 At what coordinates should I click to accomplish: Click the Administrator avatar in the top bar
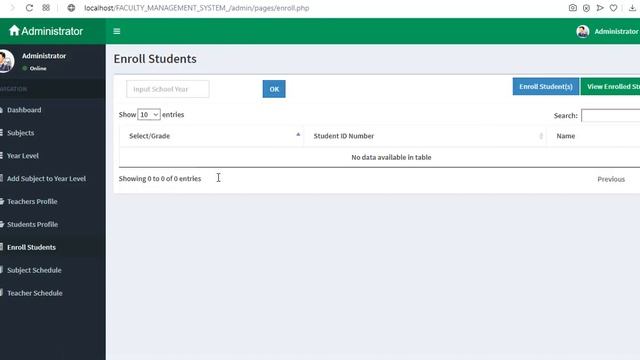[582, 31]
